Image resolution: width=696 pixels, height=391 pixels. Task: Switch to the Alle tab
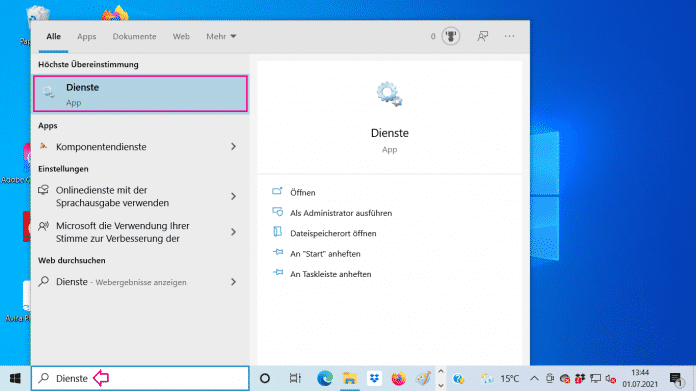click(x=53, y=36)
